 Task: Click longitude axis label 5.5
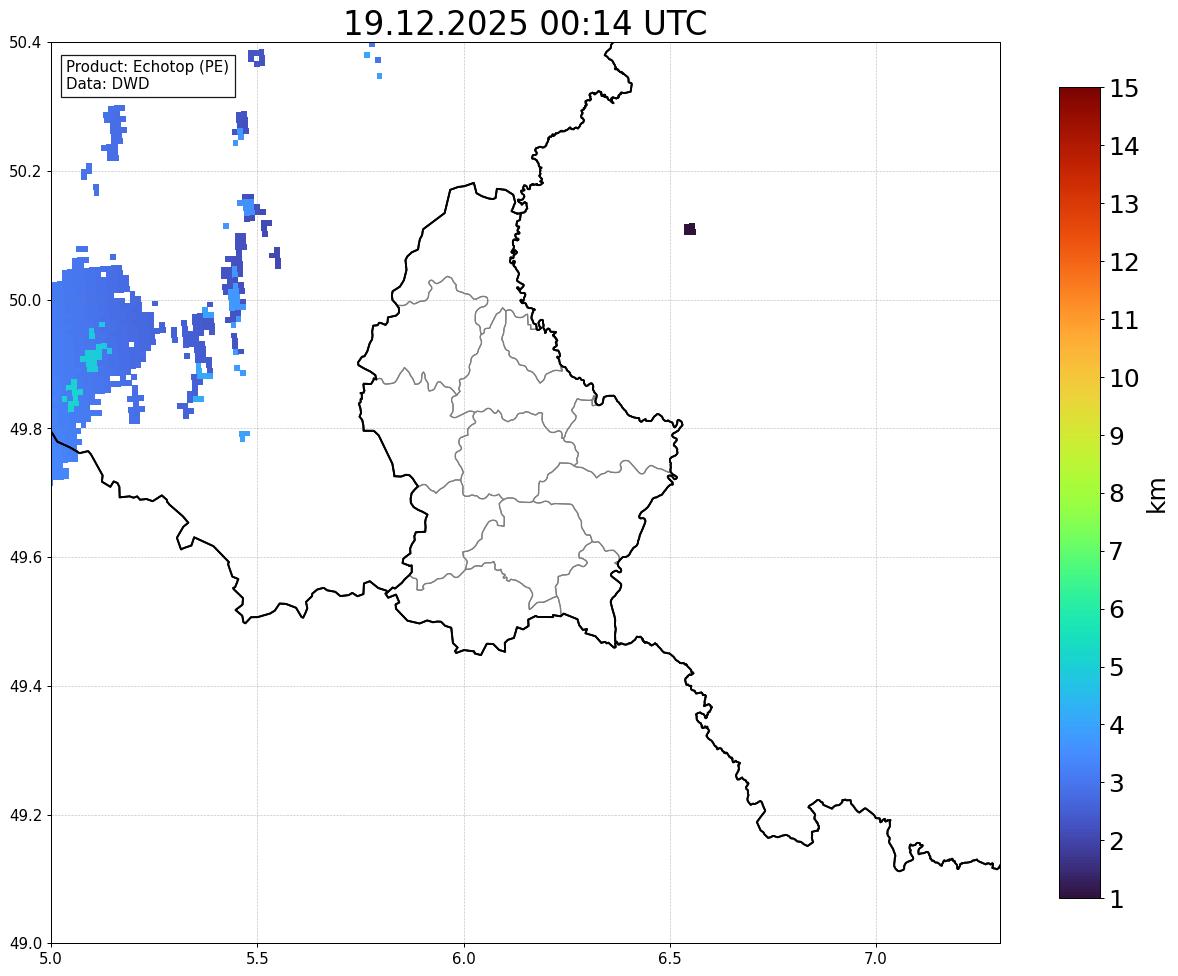click(x=258, y=959)
